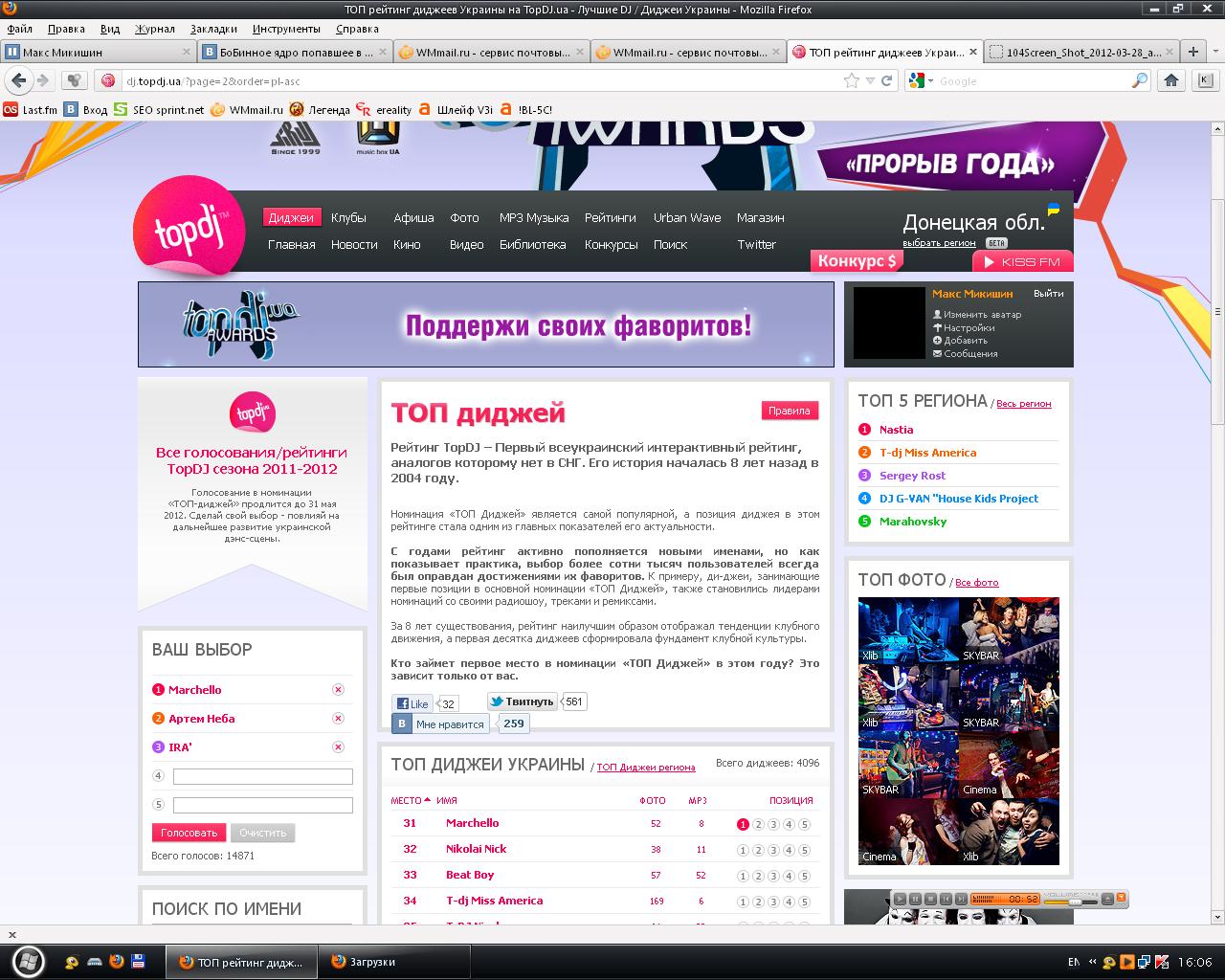
Task: Click the Google search input field
Action: pyautogui.click(x=1033, y=81)
